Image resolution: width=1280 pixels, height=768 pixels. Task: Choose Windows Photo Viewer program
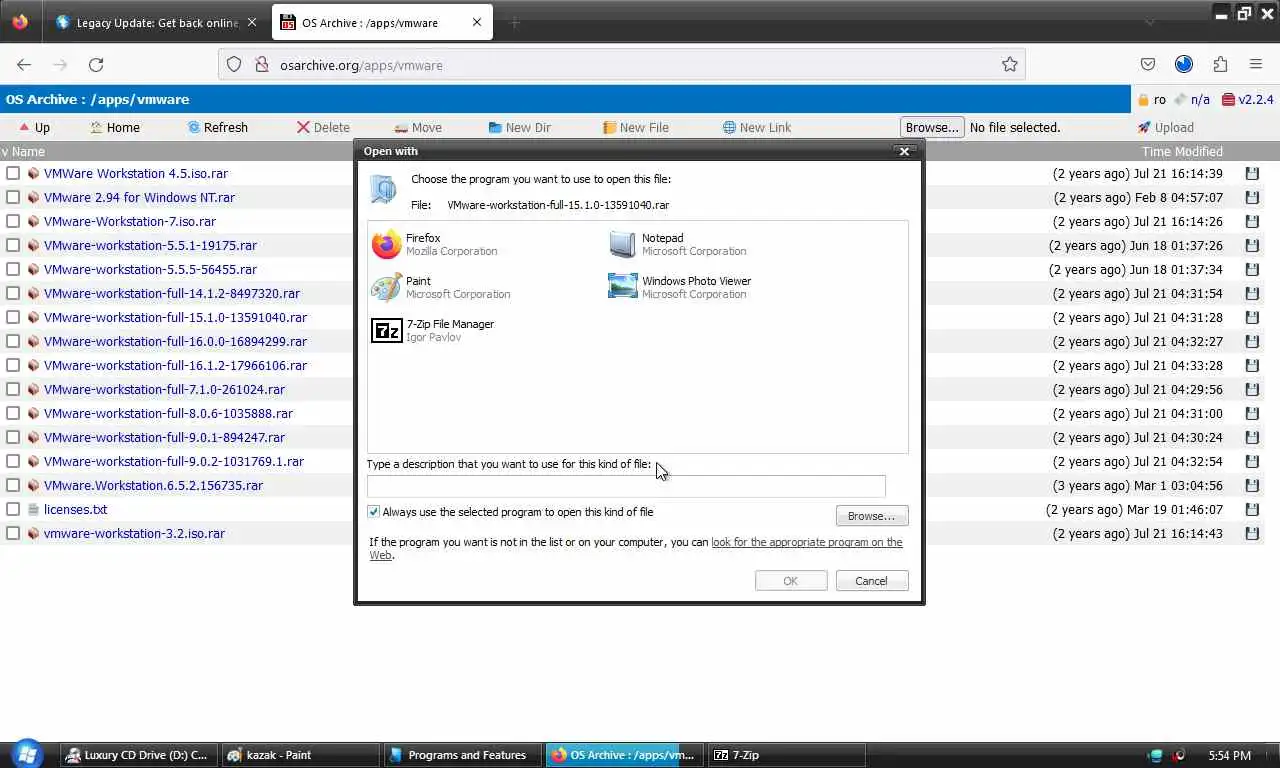tap(680, 287)
